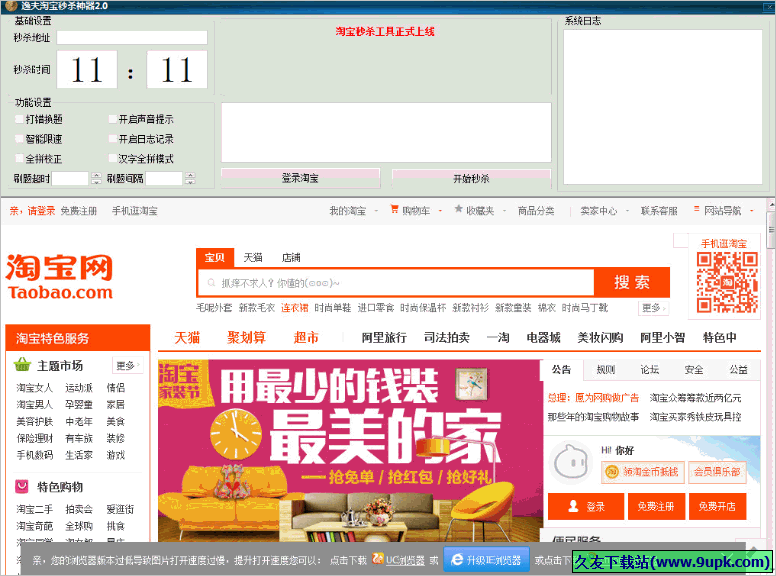
Task: Click the 开始秒杀 button
Action: [471, 178]
